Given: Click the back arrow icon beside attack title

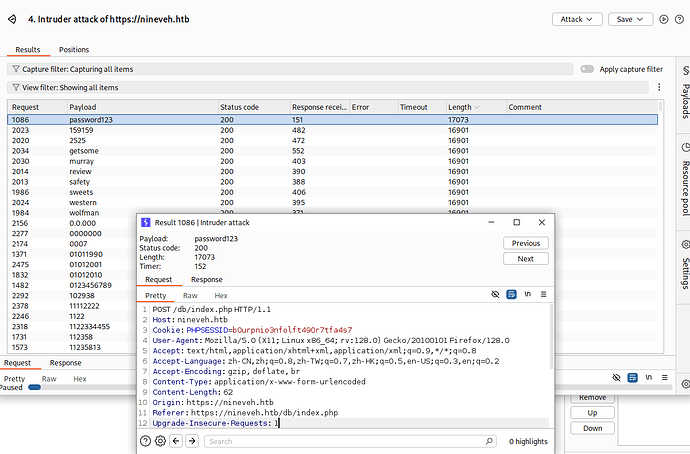Looking at the screenshot, I should (12, 19).
